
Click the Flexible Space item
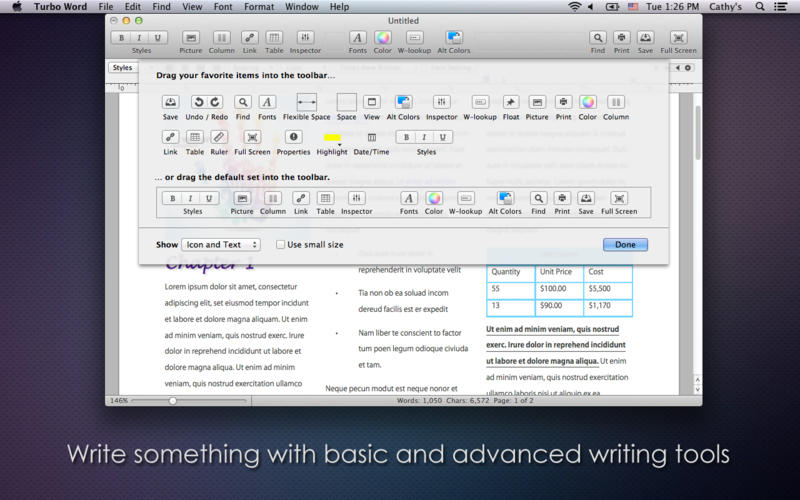[306, 102]
